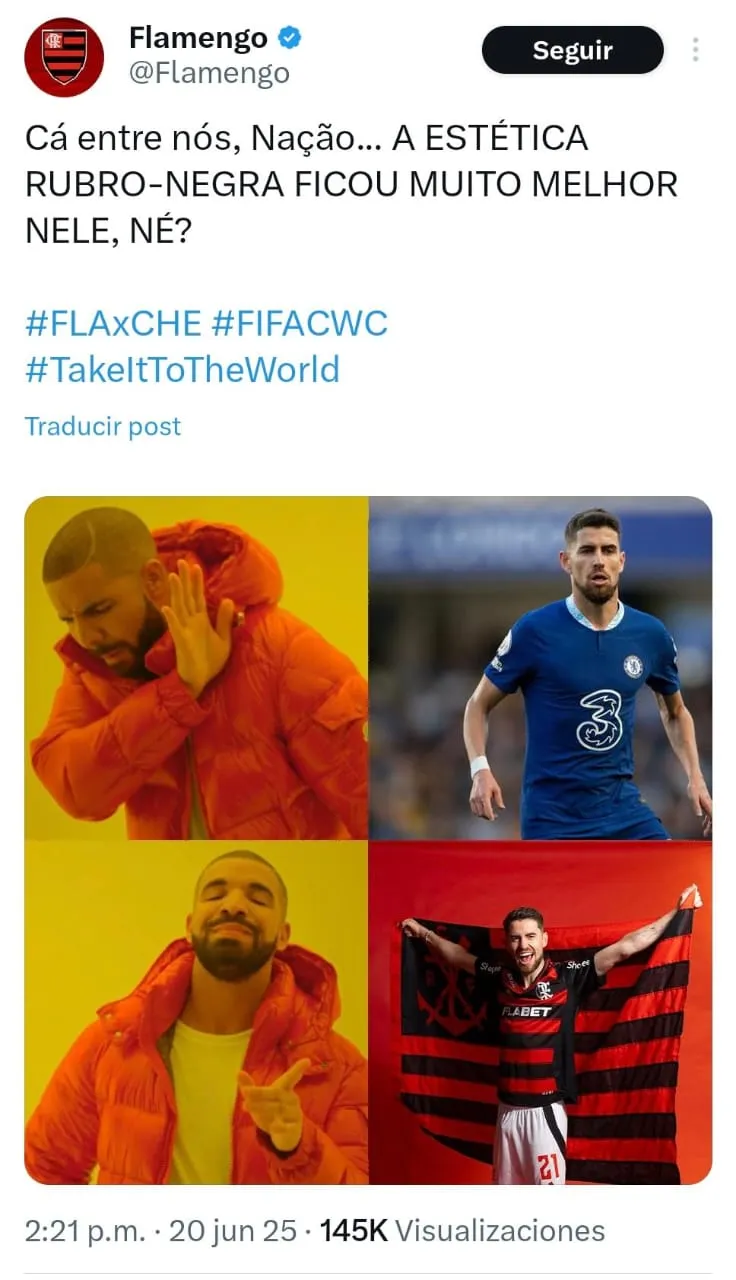Click the Chelsea crest on blue shirt
The height and width of the screenshot is (1280, 736).
pos(633,666)
